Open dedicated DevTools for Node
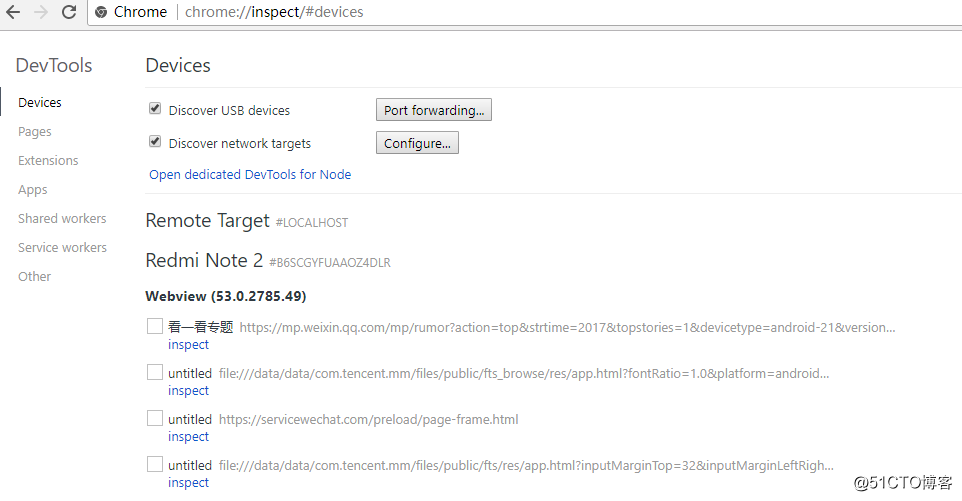The image size is (962, 501). coord(250,174)
